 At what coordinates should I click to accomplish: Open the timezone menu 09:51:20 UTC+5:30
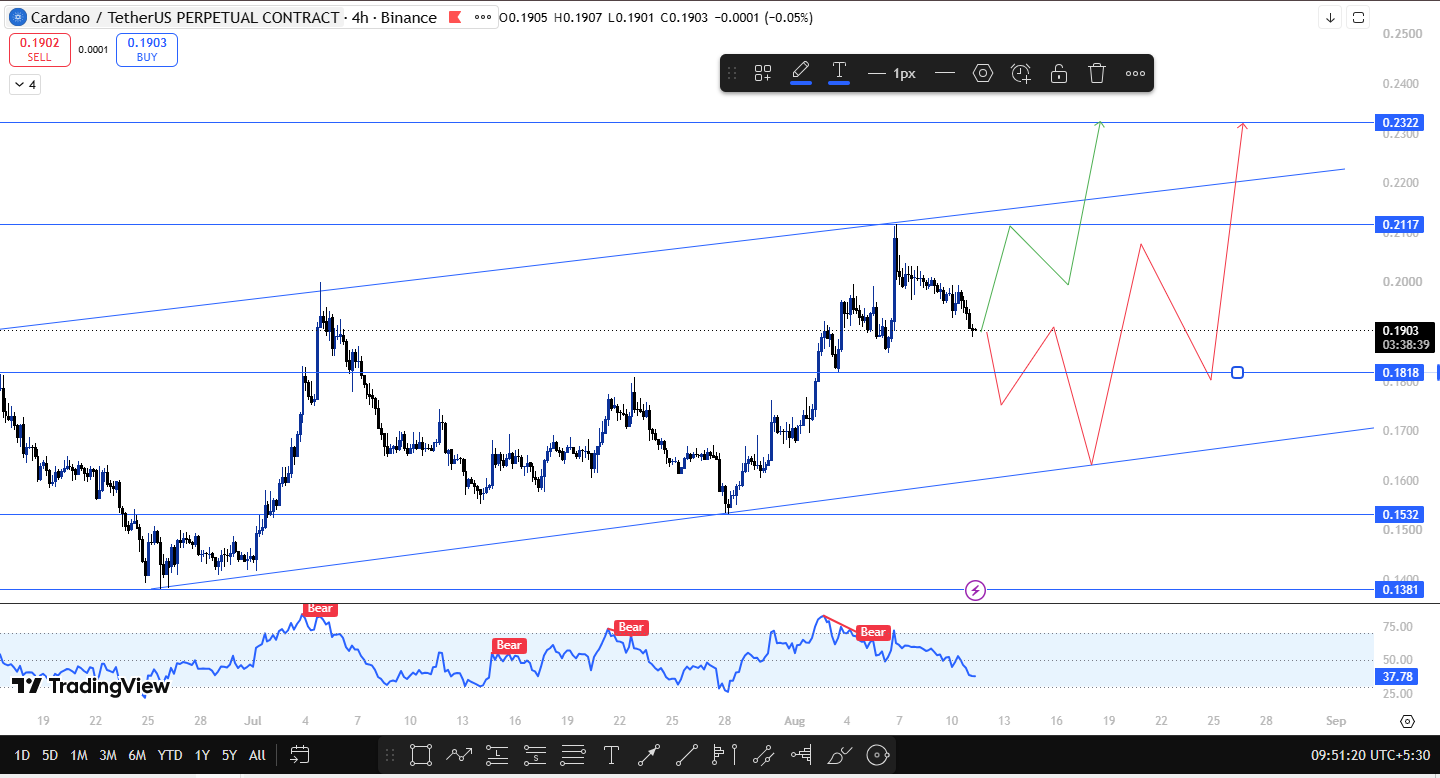[x=1370, y=755]
